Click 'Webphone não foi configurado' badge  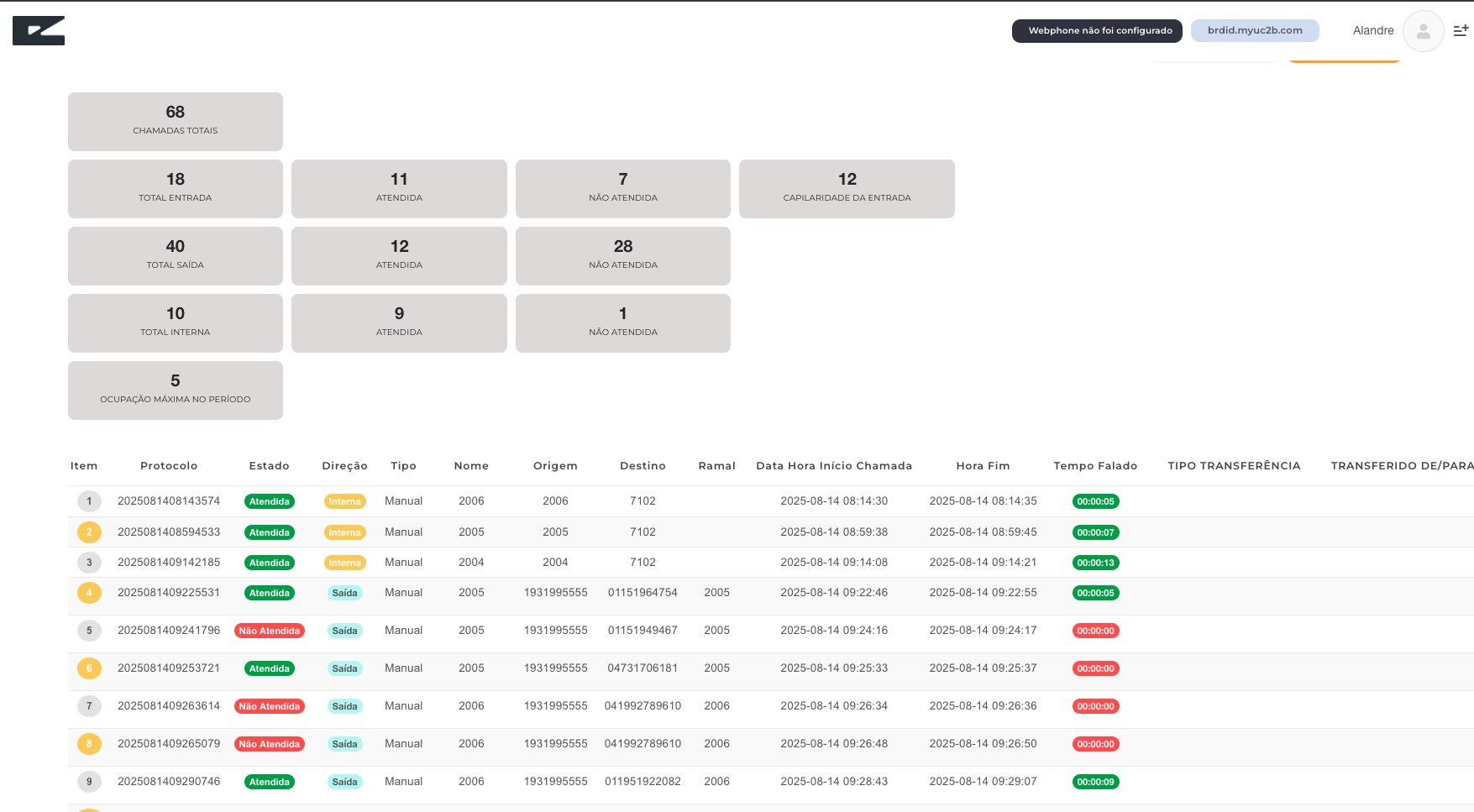[1097, 31]
